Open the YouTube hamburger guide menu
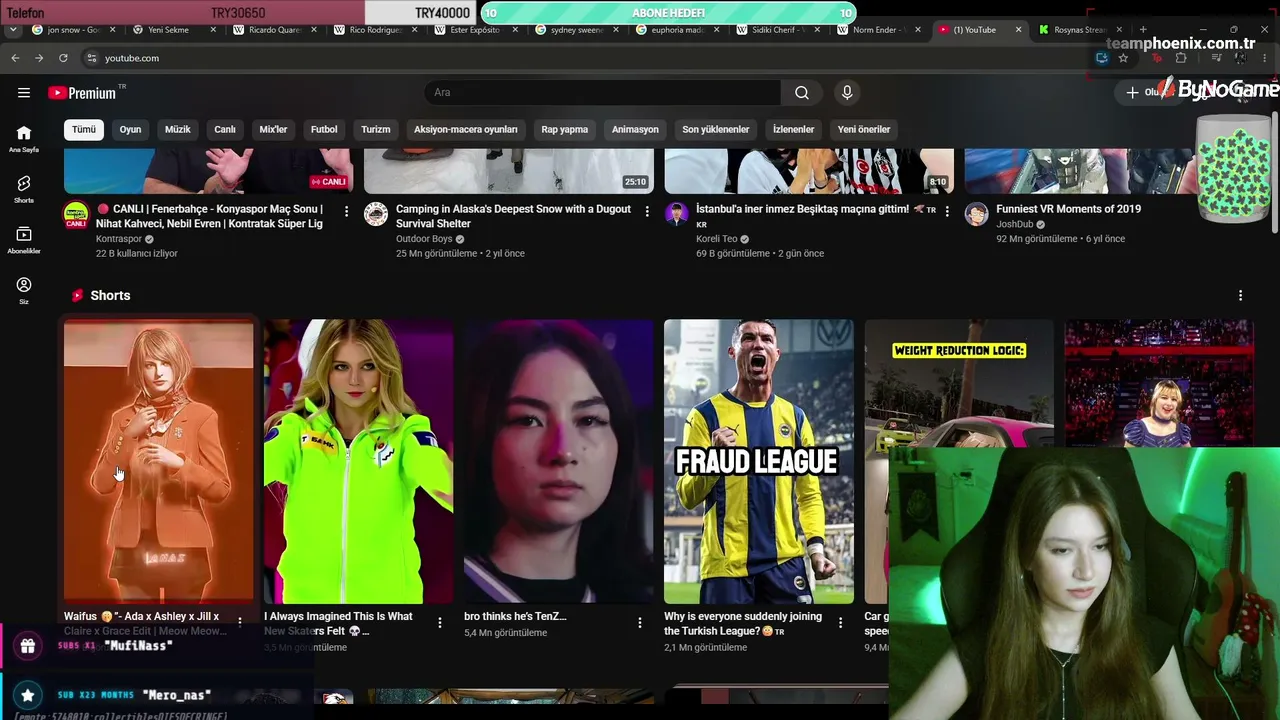 click(24, 93)
